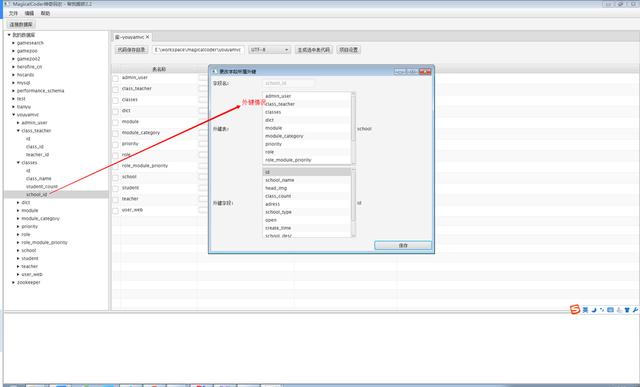This screenshot has height=387, width=640.
Task: Open the UTF-8 encoding dropdown
Action: [x=269, y=50]
